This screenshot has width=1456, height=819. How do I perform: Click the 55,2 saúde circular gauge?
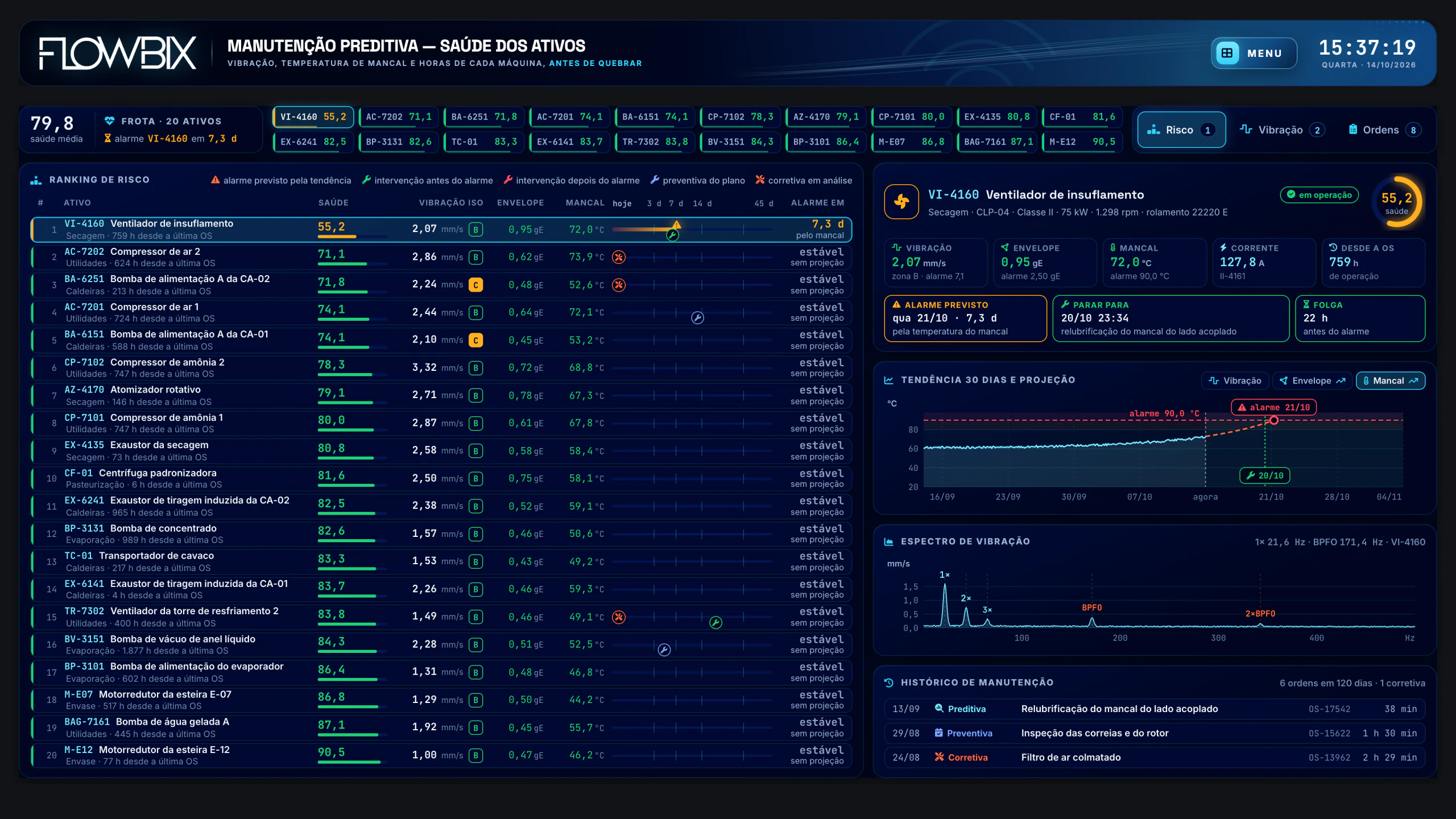click(1397, 202)
